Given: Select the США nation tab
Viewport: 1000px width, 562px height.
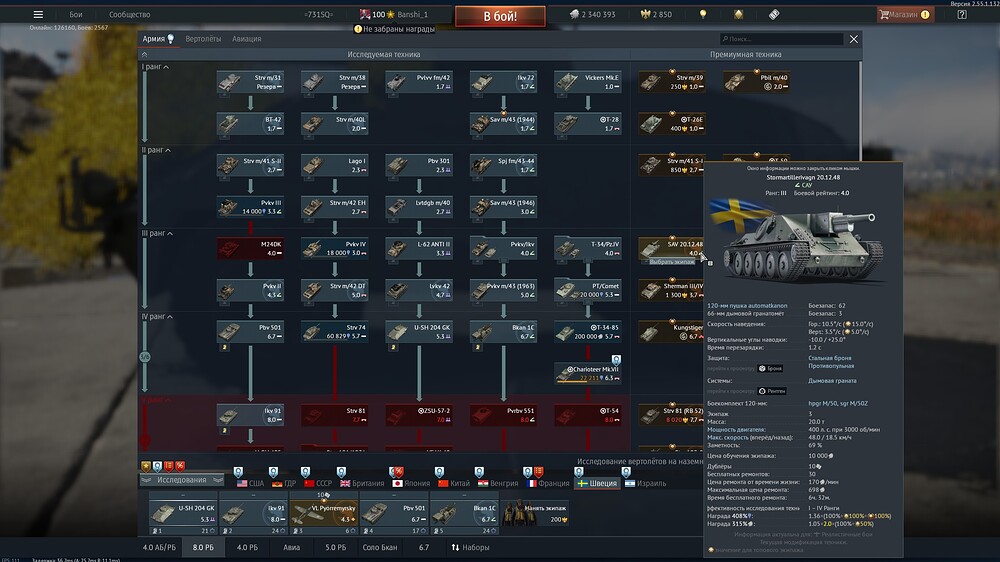Looking at the screenshot, I should pos(251,483).
